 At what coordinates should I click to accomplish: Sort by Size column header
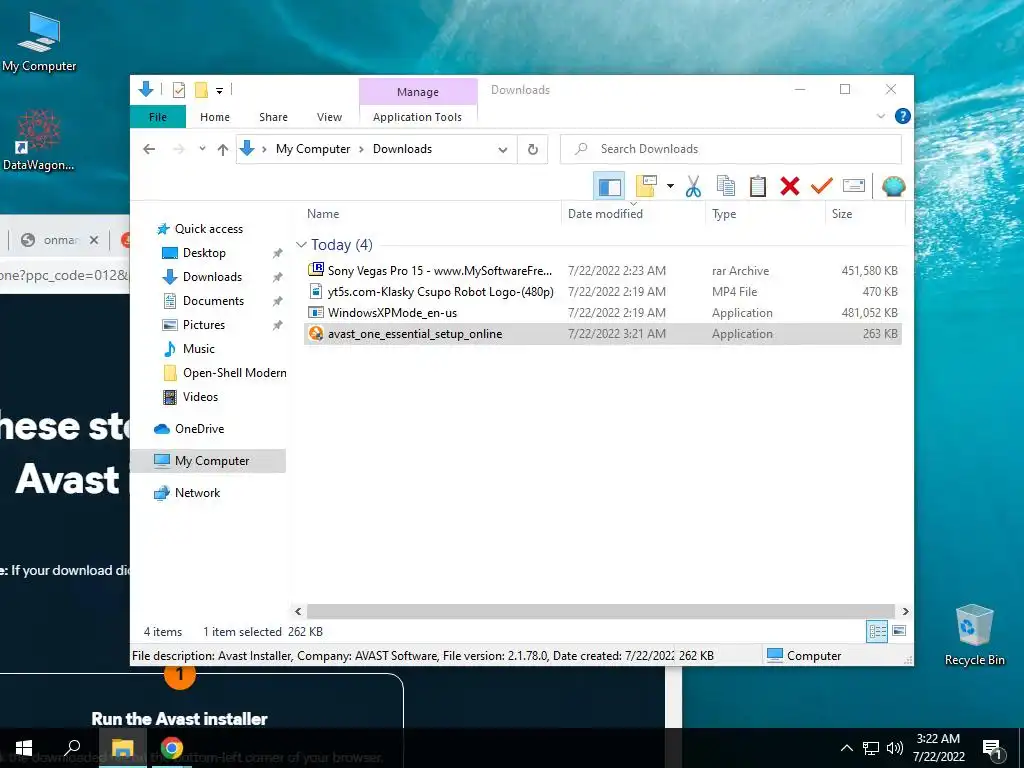pos(865,214)
